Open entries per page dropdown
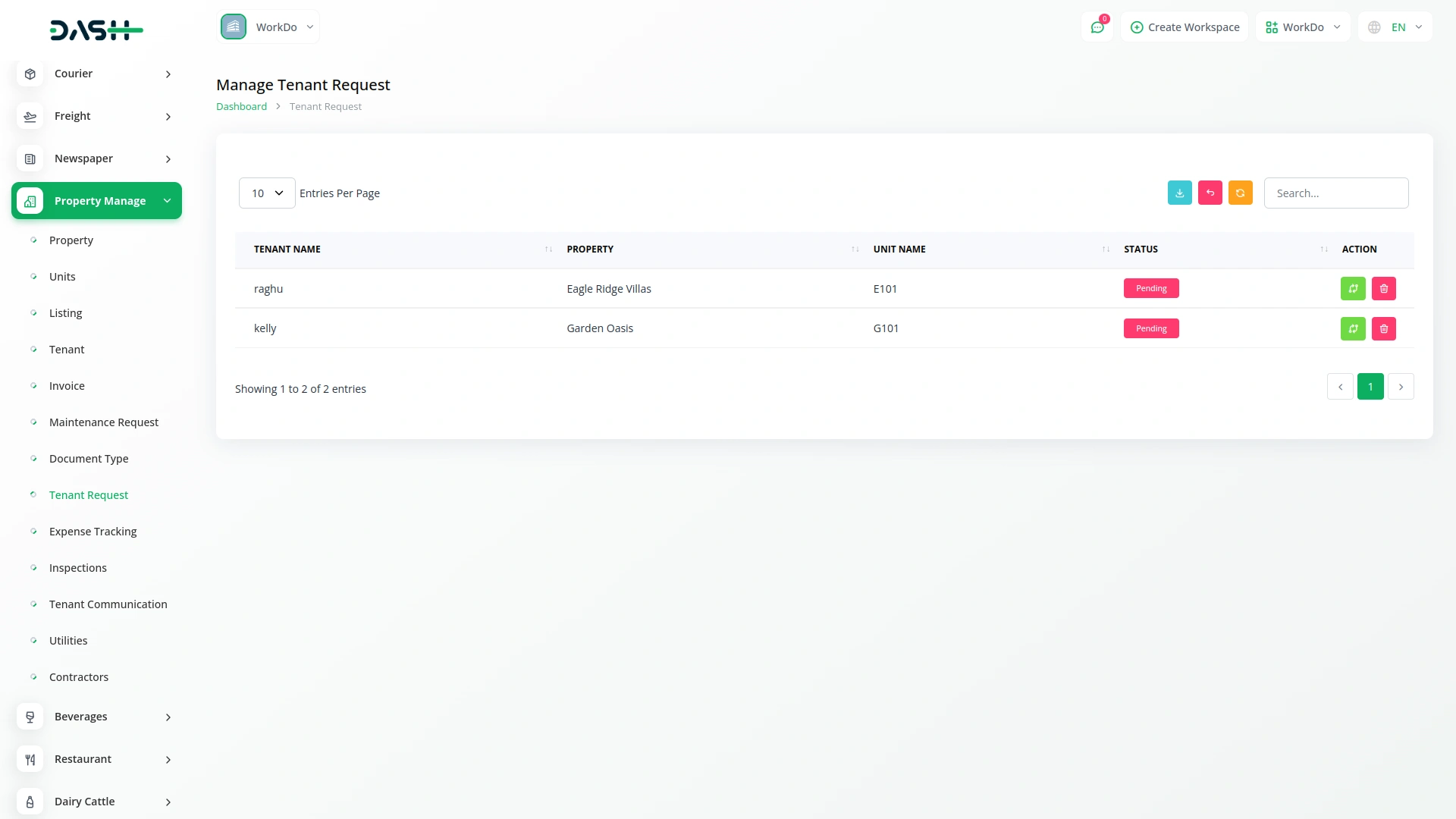 coord(267,193)
